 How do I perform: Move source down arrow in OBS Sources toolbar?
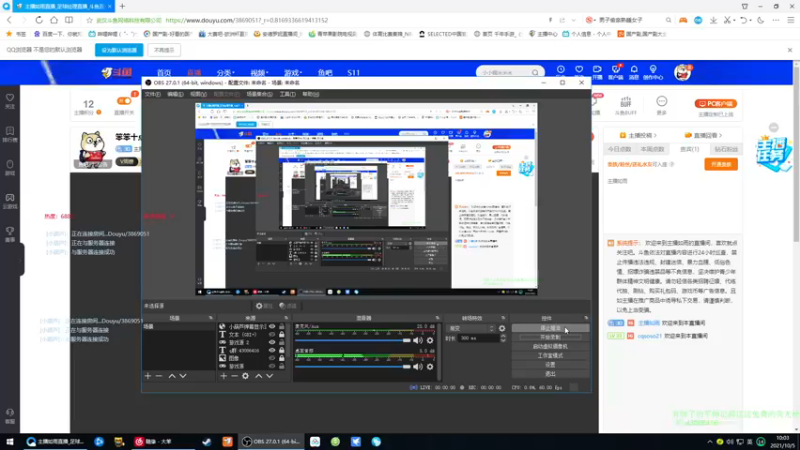[x=269, y=376]
